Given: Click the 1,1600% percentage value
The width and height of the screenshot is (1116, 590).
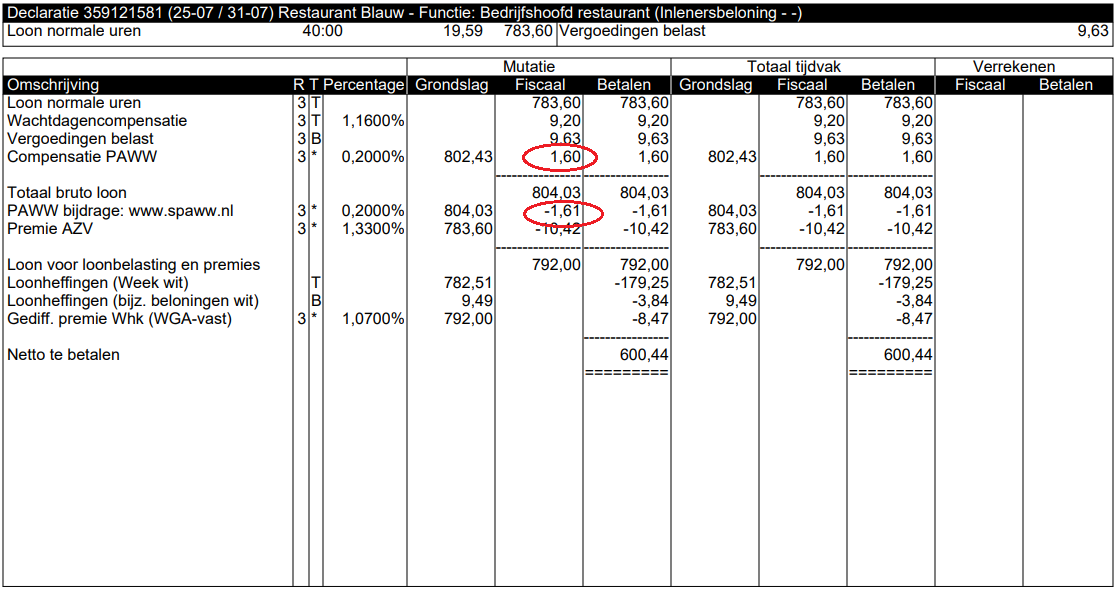Looking at the screenshot, I should pyautogui.click(x=373, y=121).
